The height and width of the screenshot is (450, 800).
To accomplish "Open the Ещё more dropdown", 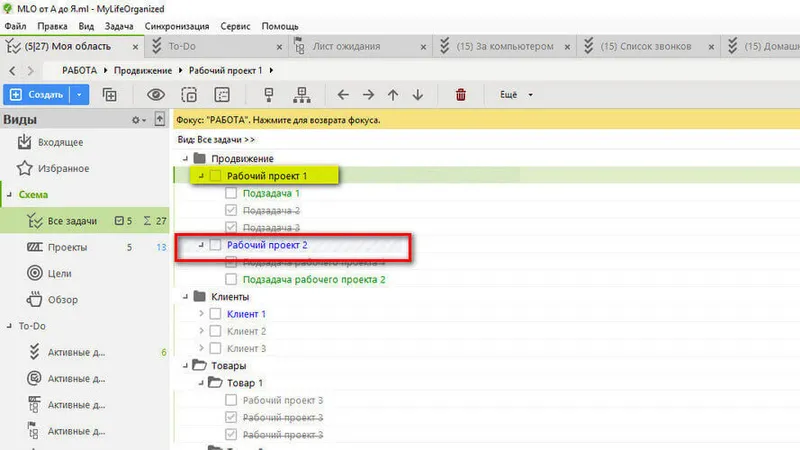I will 516,94.
